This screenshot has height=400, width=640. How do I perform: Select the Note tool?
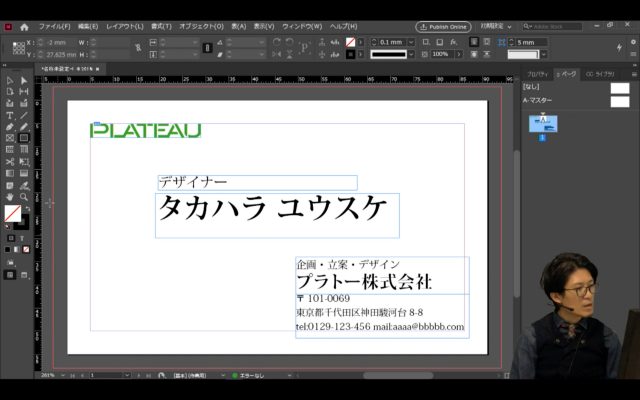[10, 186]
